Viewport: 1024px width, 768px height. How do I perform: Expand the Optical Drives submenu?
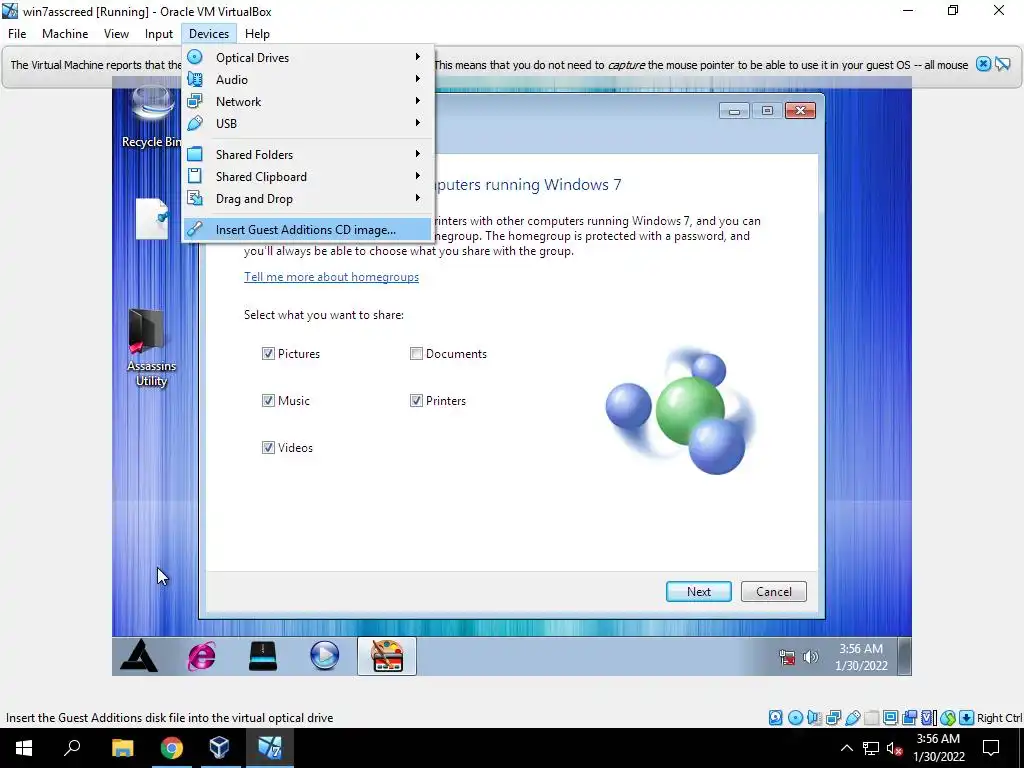point(308,57)
